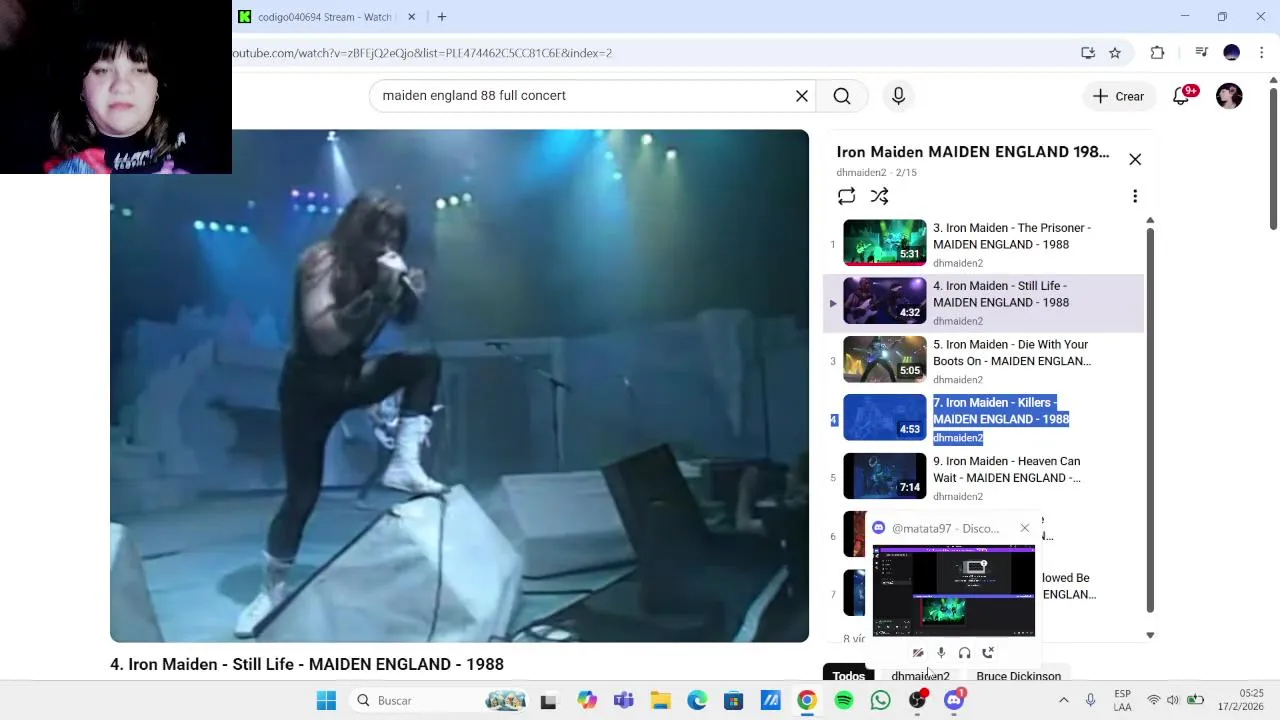Click the video title Still Life heading
Image resolution: width=1280 pixels, height=720 pixels.
(307, 664)
